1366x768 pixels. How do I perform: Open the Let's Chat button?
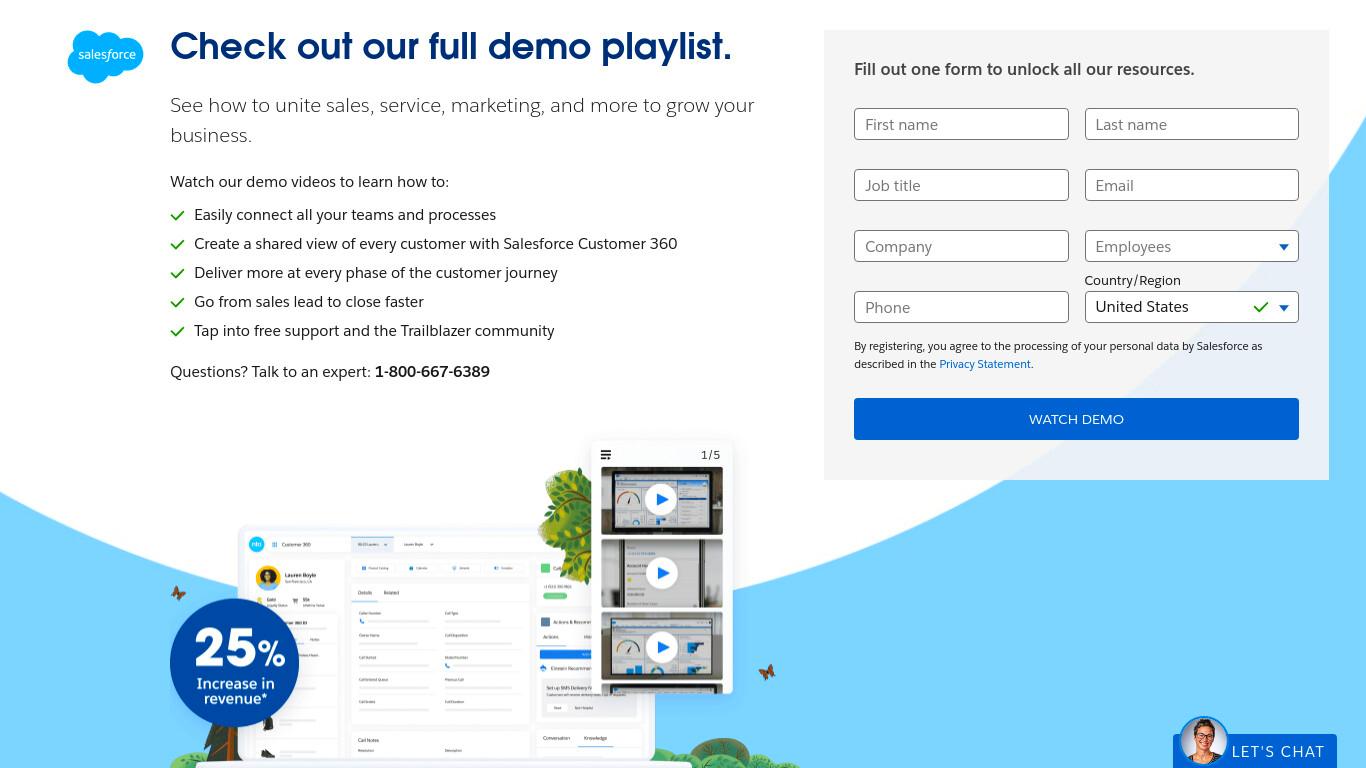tap(1255, 751)
